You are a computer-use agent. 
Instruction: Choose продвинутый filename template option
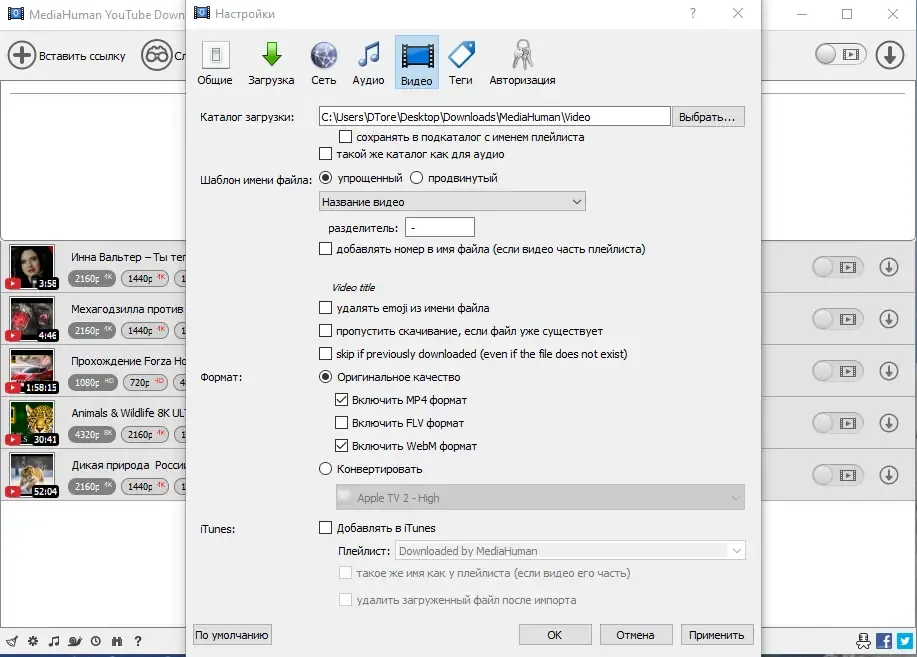[416, 178]
